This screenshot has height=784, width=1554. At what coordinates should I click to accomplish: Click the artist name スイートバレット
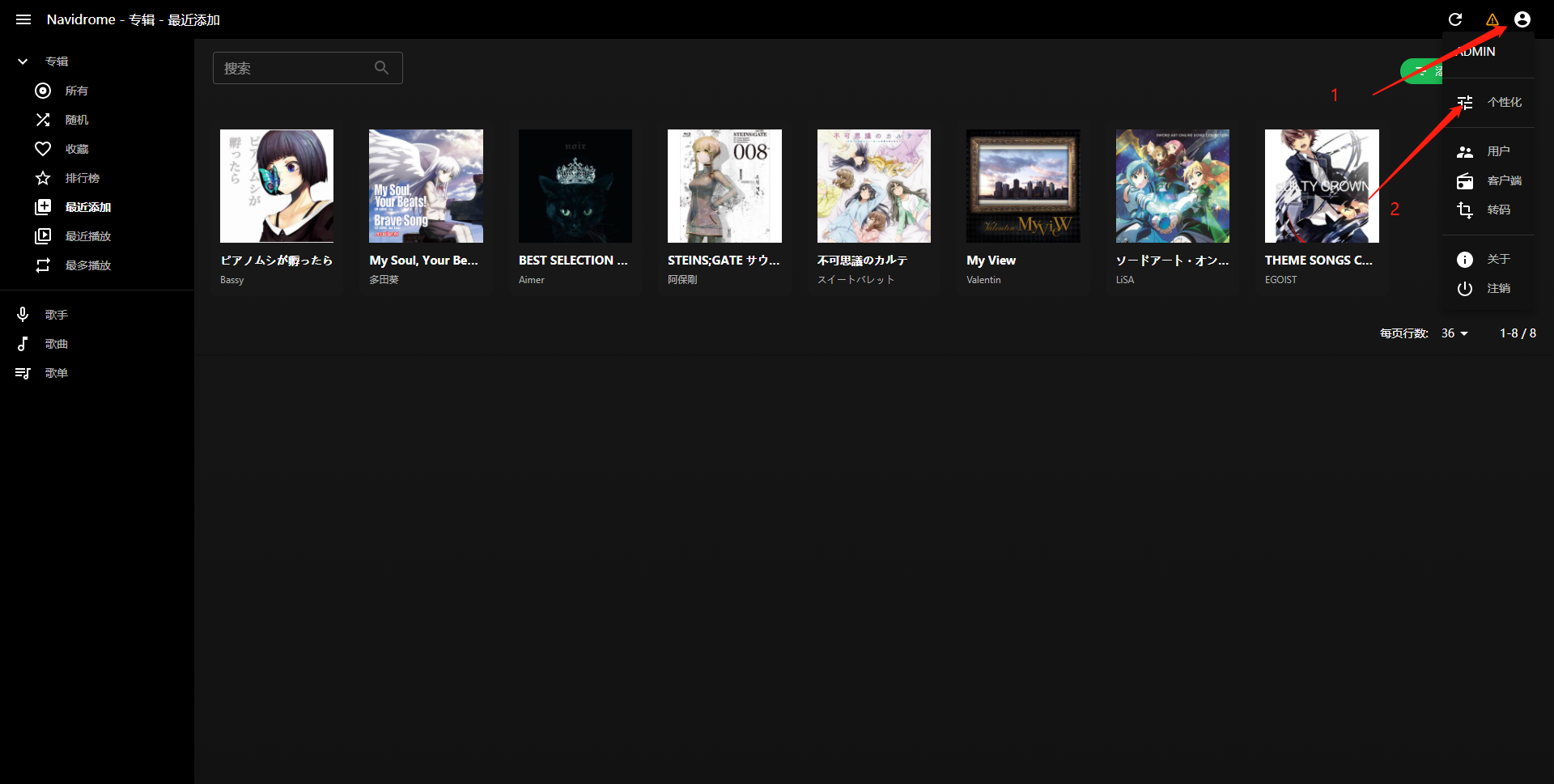point(856,280)
